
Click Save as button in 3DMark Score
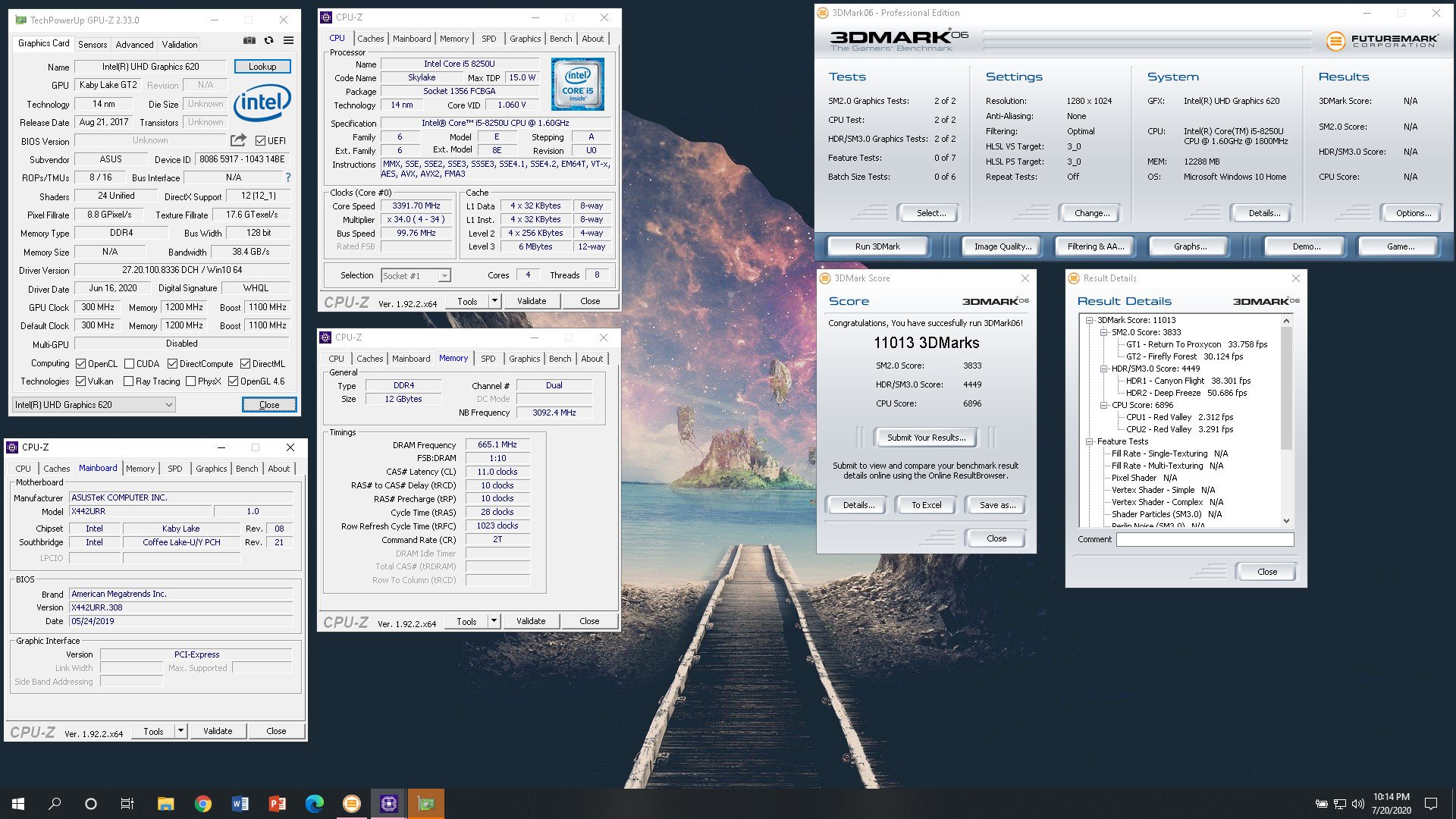[x=997, y=505]
